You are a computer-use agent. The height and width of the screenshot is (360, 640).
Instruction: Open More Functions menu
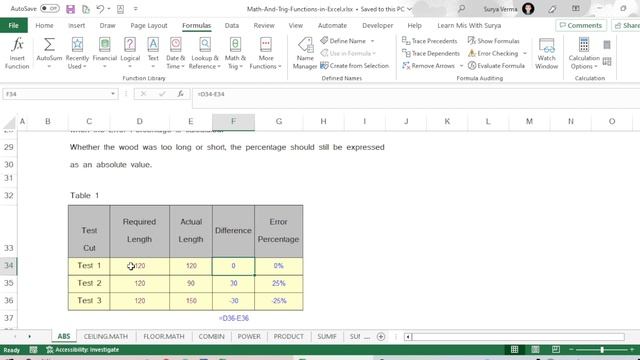click(x=266, y=54)
